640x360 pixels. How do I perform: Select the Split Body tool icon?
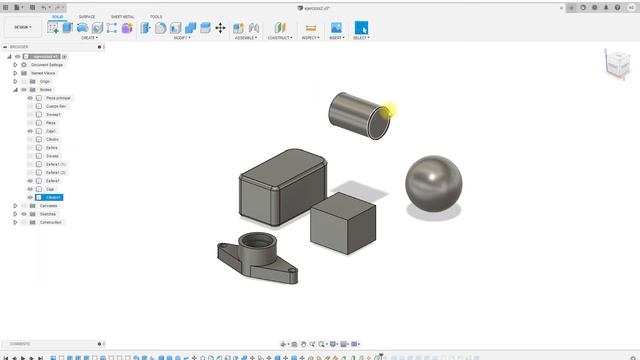pos(205,28)
